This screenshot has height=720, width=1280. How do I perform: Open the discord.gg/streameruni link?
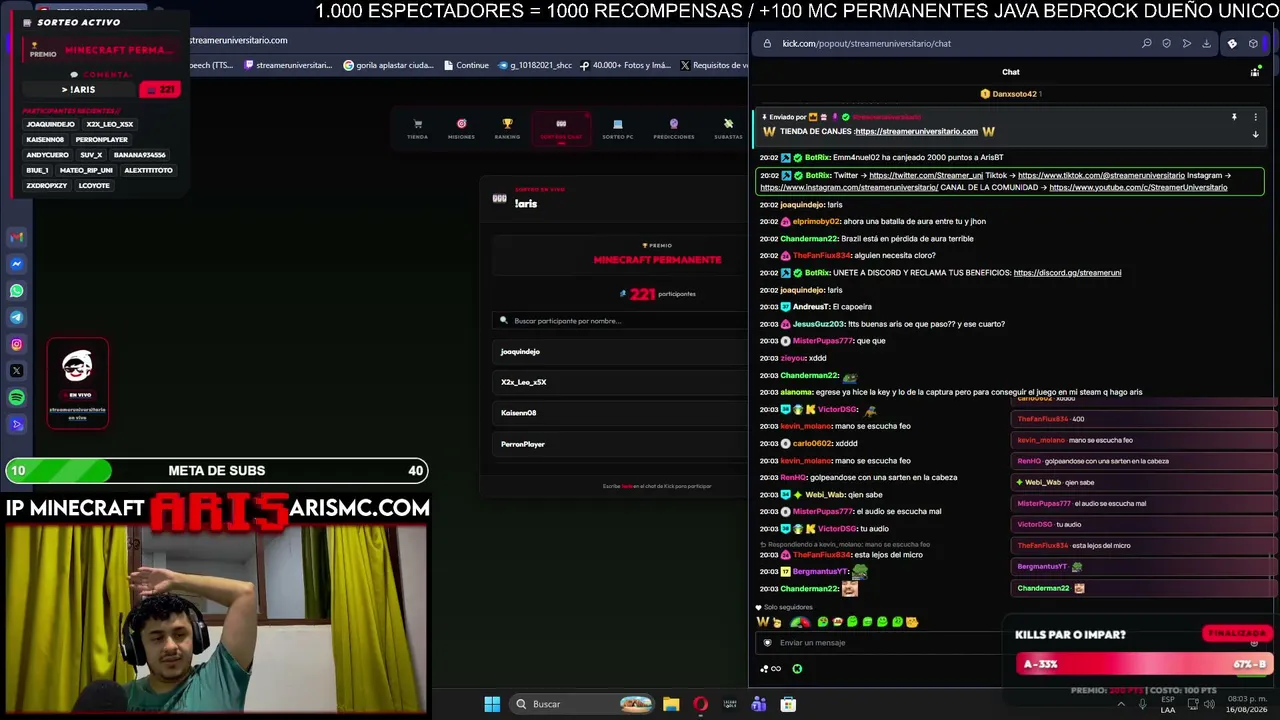pos(1067,273)
